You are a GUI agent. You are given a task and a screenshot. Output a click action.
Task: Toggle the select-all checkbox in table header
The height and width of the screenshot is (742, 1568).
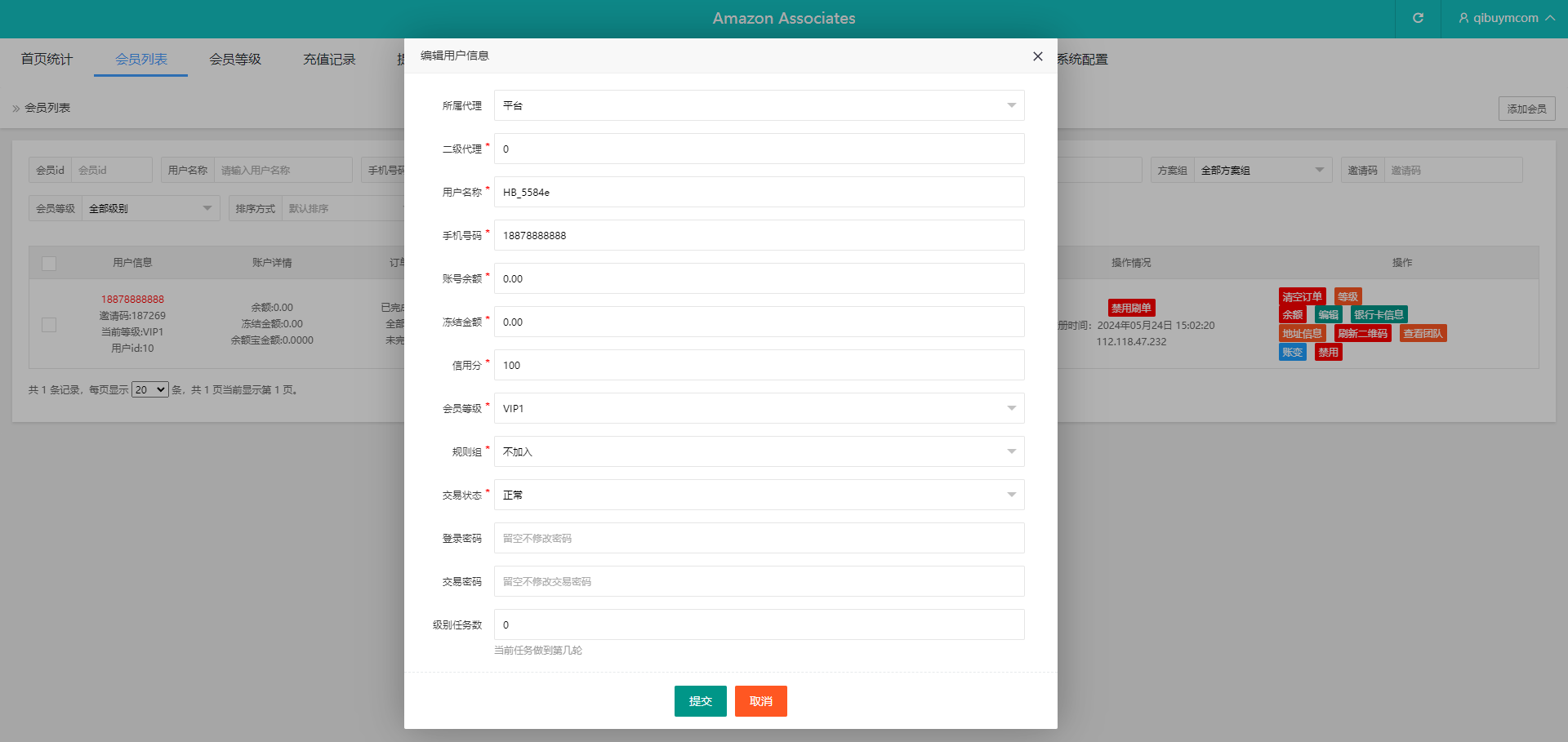[49, 263]
